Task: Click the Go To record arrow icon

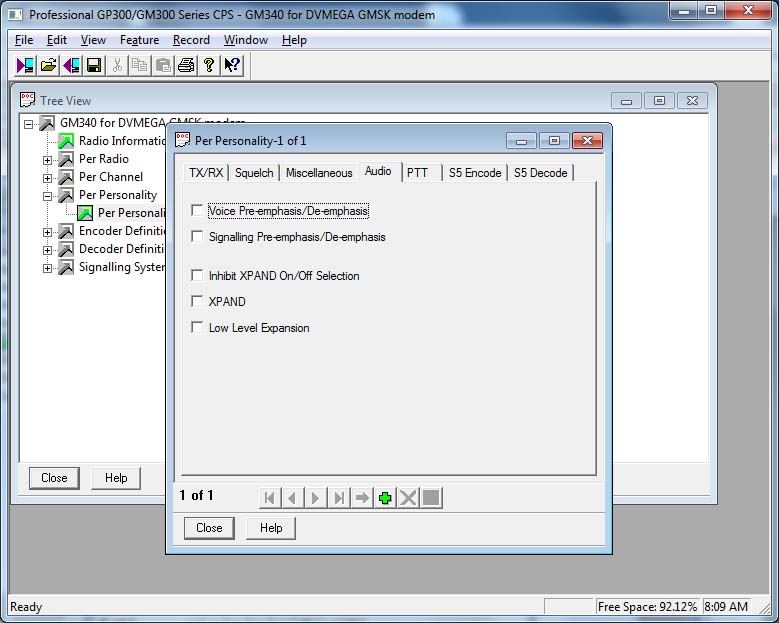Action: [362, 497]
